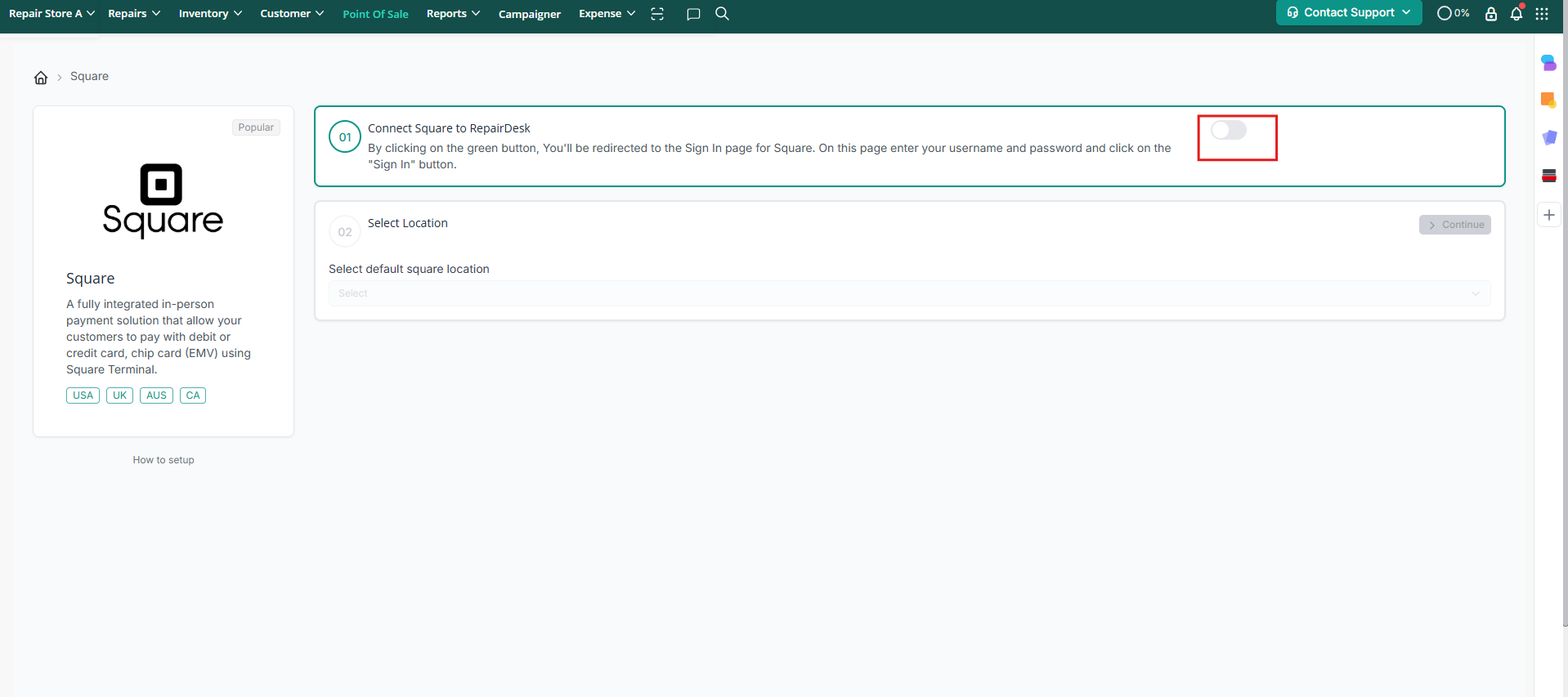
Task: Click the search magnifier icon
Action: point(722,13)
